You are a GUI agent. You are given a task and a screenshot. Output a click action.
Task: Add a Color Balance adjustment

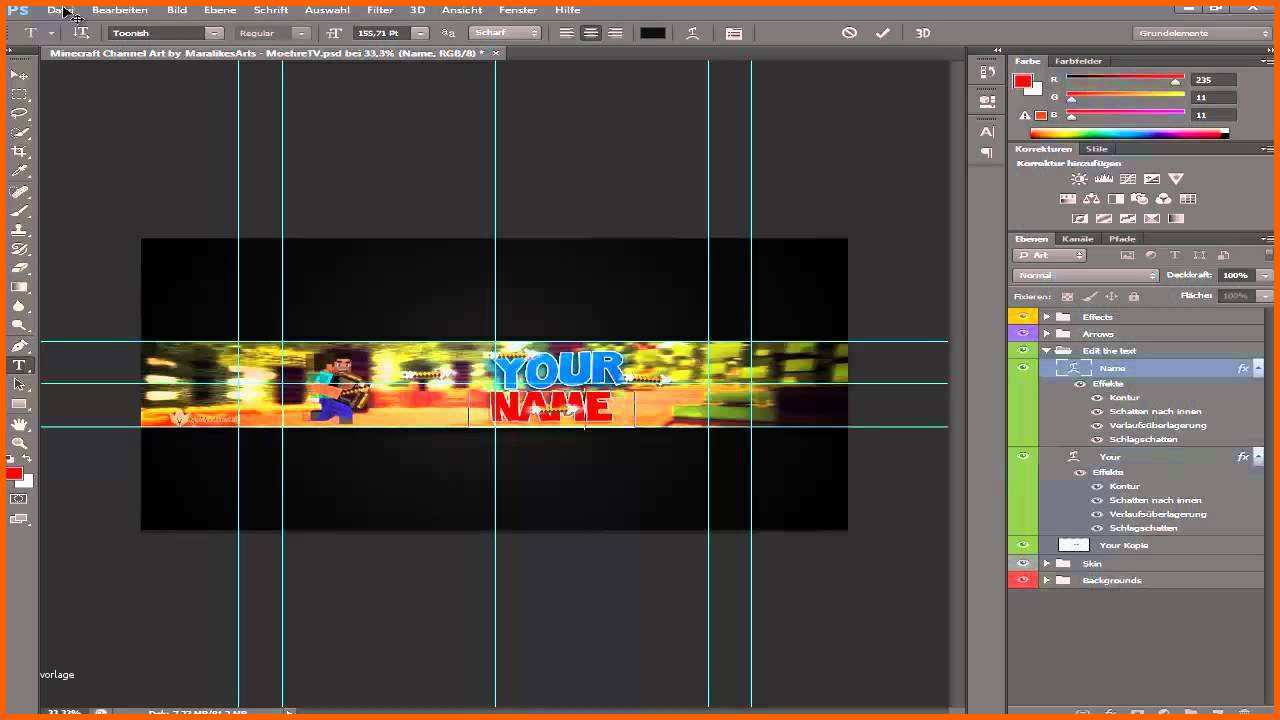point(1091,199)
